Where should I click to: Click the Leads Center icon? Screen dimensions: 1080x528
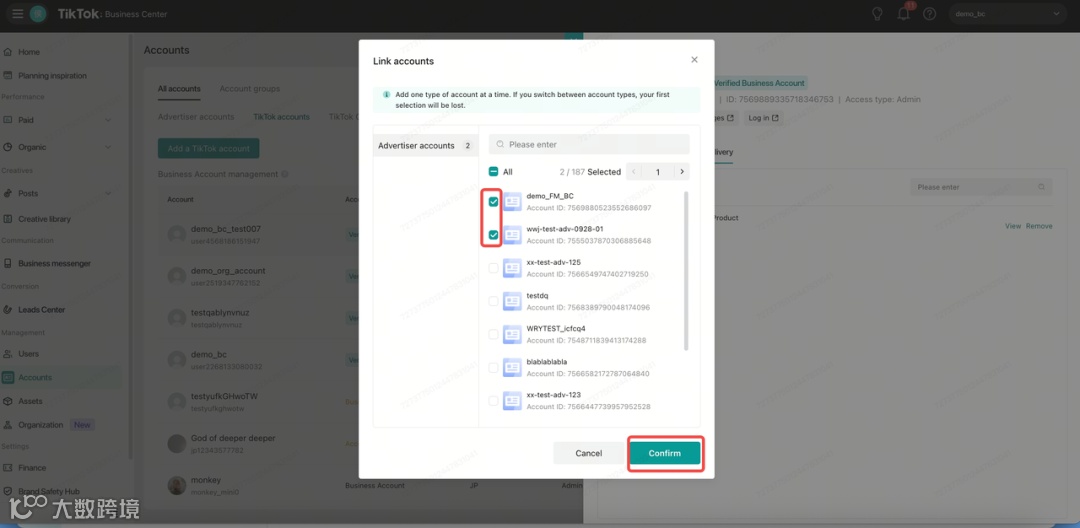pos(8,310)
